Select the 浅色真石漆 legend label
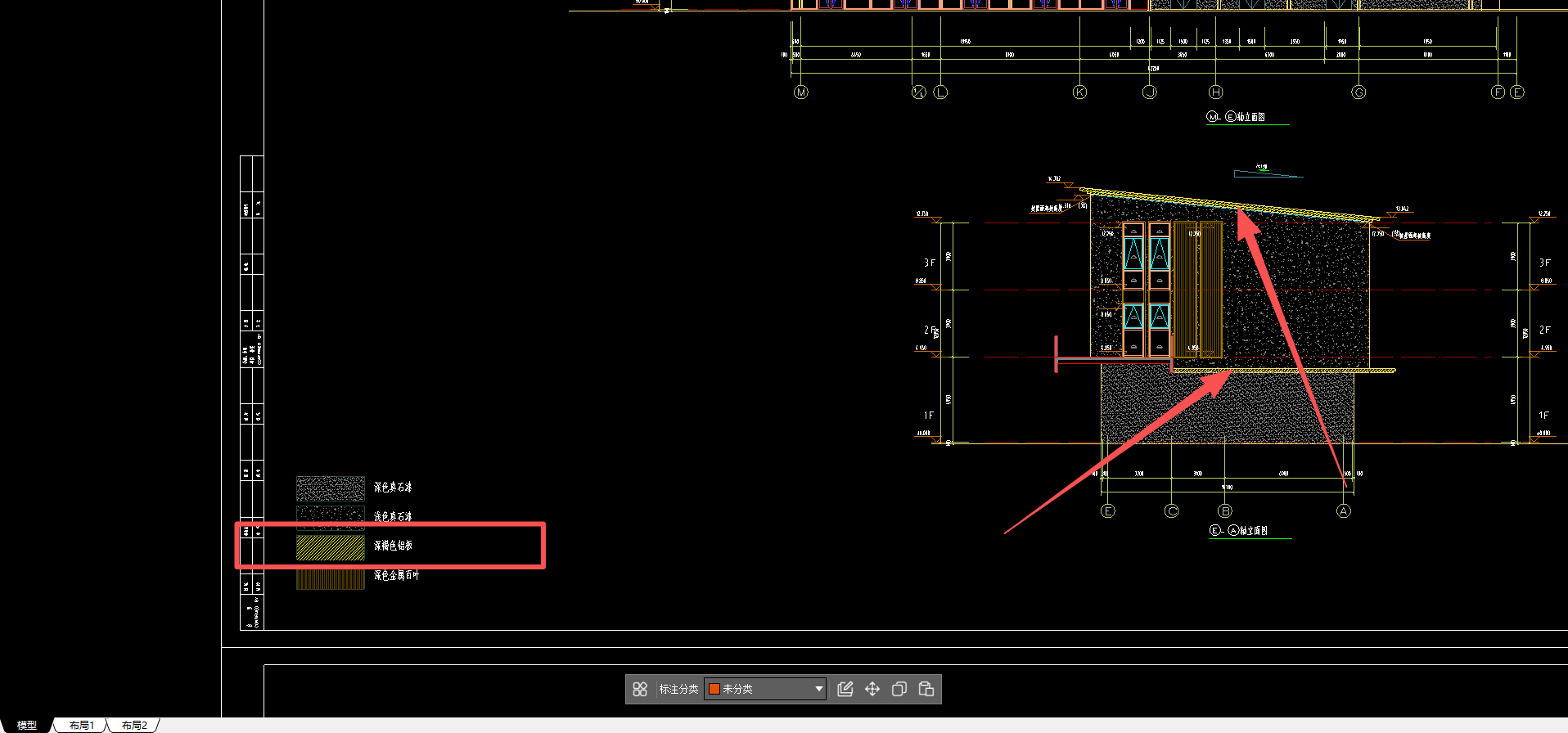This screenshot has height=733, width=1568. tap(393, 516)
